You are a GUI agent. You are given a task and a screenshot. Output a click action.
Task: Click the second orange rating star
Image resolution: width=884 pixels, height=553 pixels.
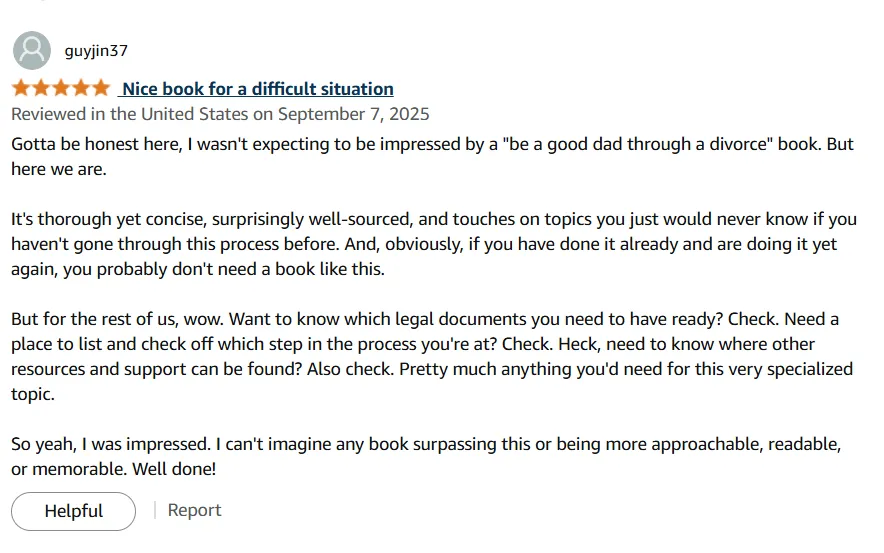point(41,88)
